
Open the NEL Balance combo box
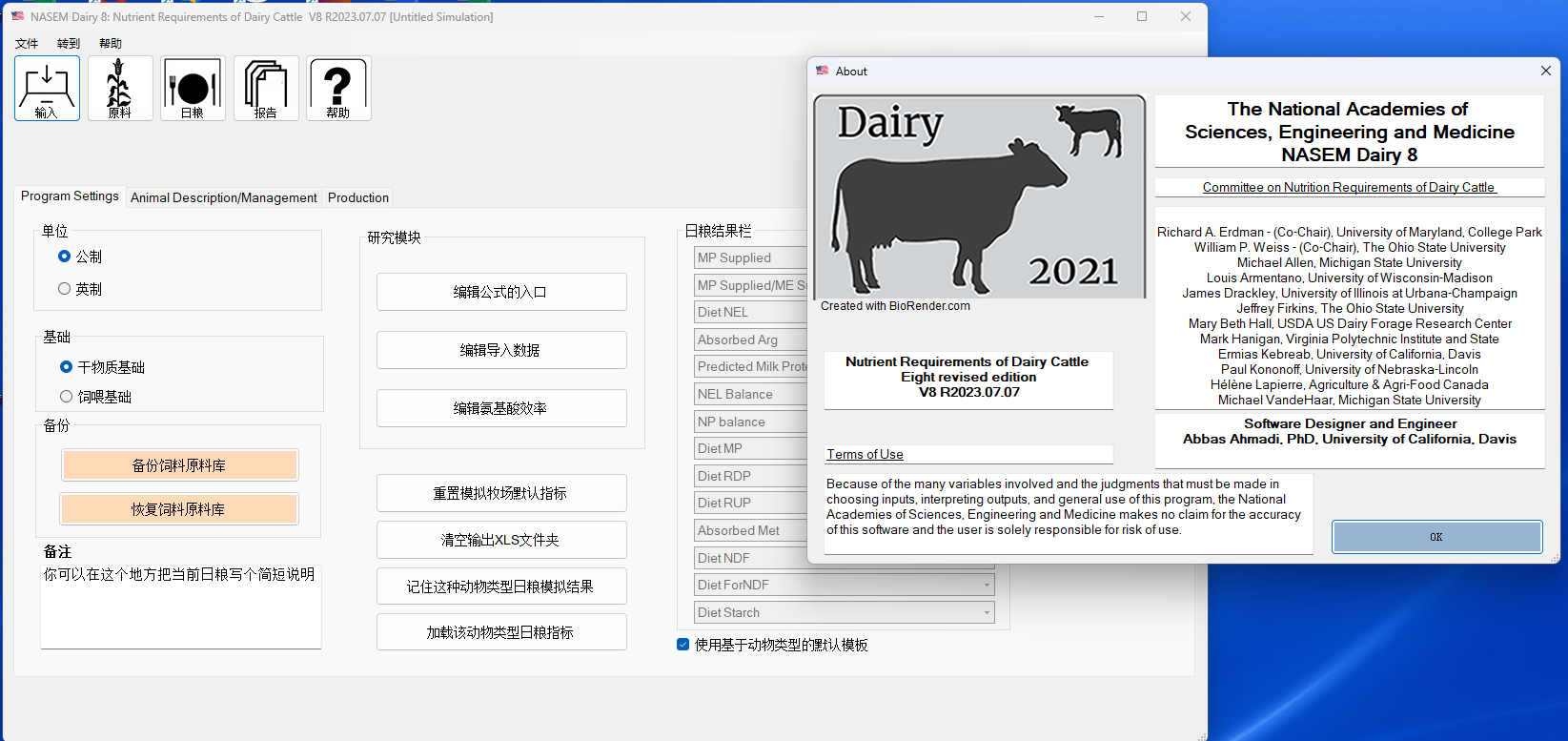click(750, 394)
